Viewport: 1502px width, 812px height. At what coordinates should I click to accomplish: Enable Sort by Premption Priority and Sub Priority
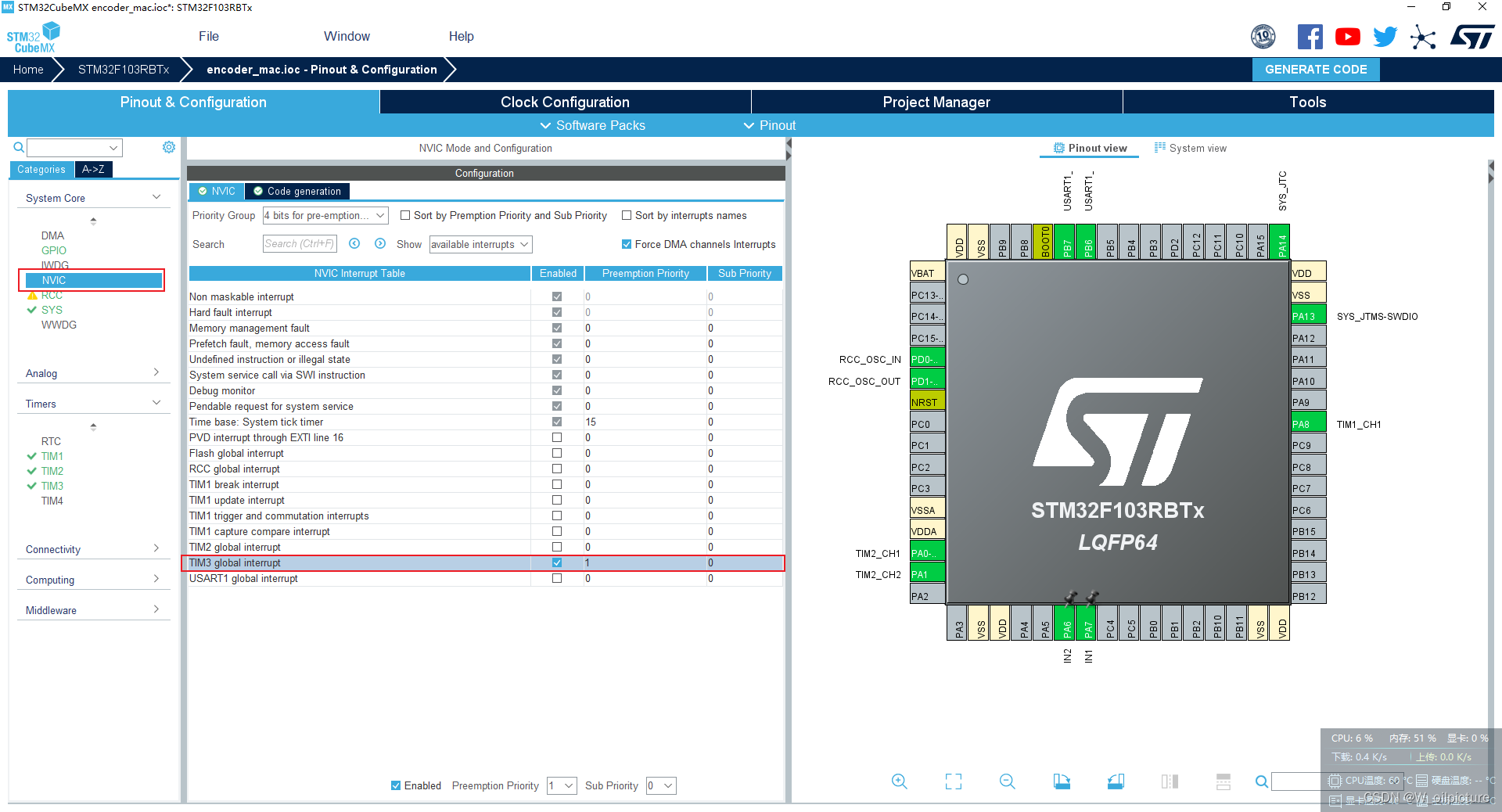pyautogui.click(x=405, y=215)
